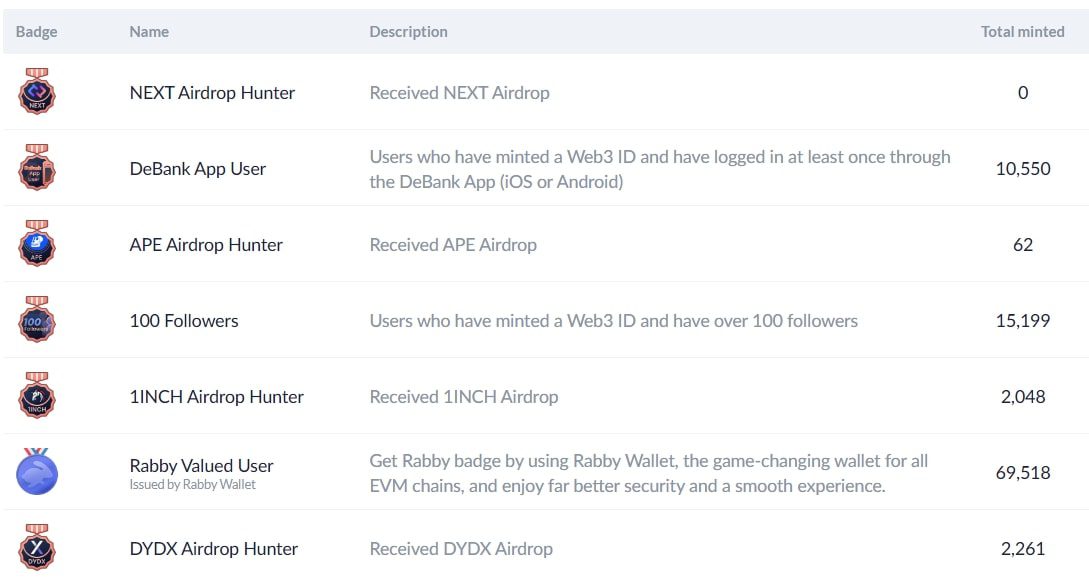Open the DeBank App User entry
This screenshot has height=584, width=1089.
tap(198, 169)
